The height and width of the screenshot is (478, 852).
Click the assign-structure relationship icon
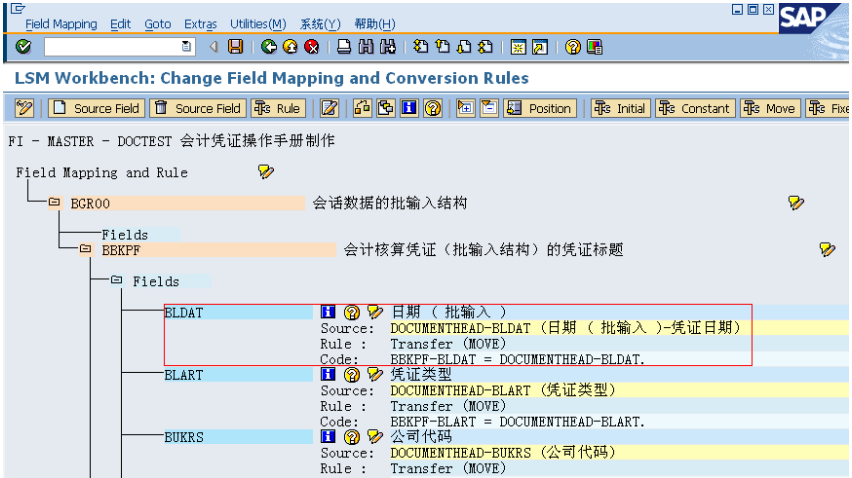362,108
